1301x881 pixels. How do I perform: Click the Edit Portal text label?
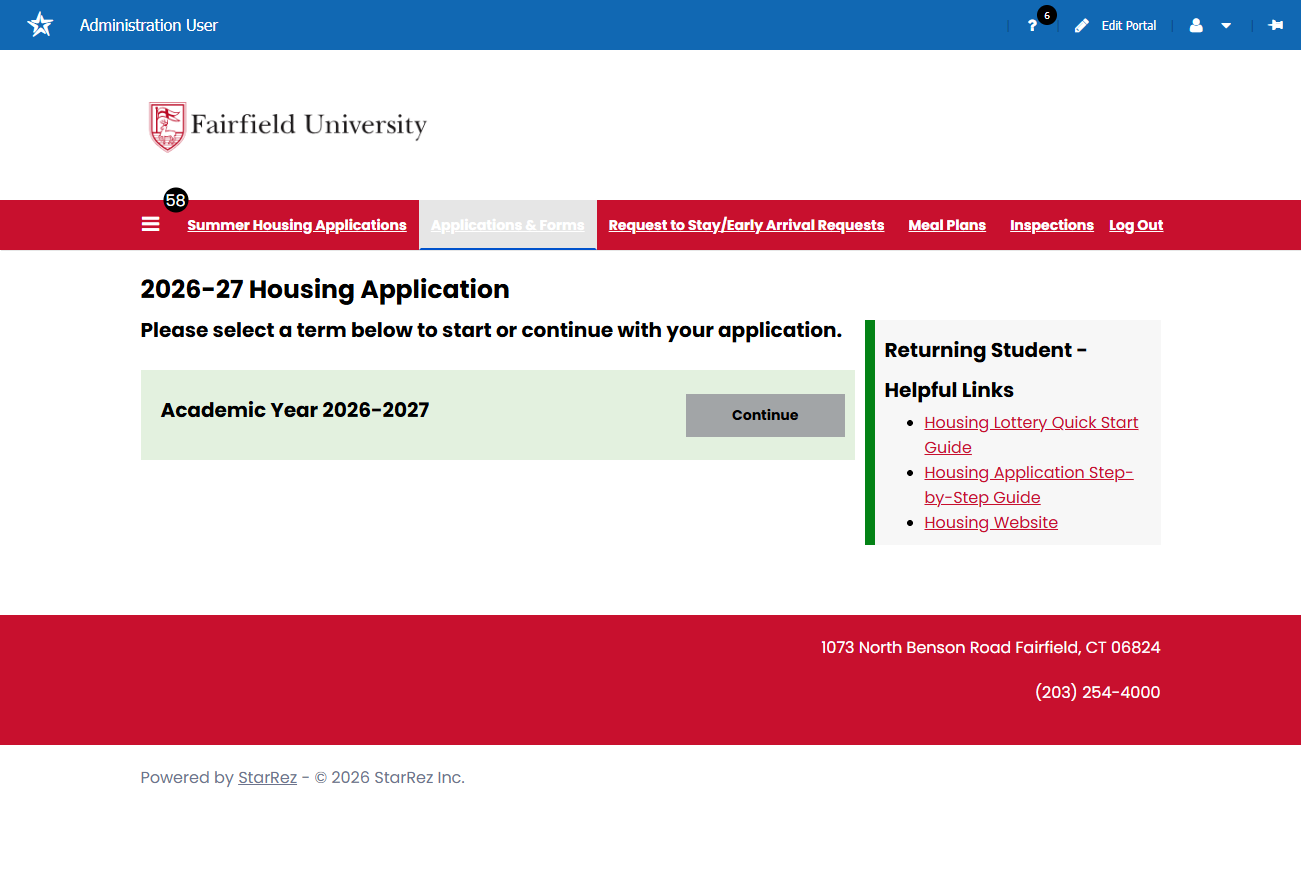[x=1129, y=26]
